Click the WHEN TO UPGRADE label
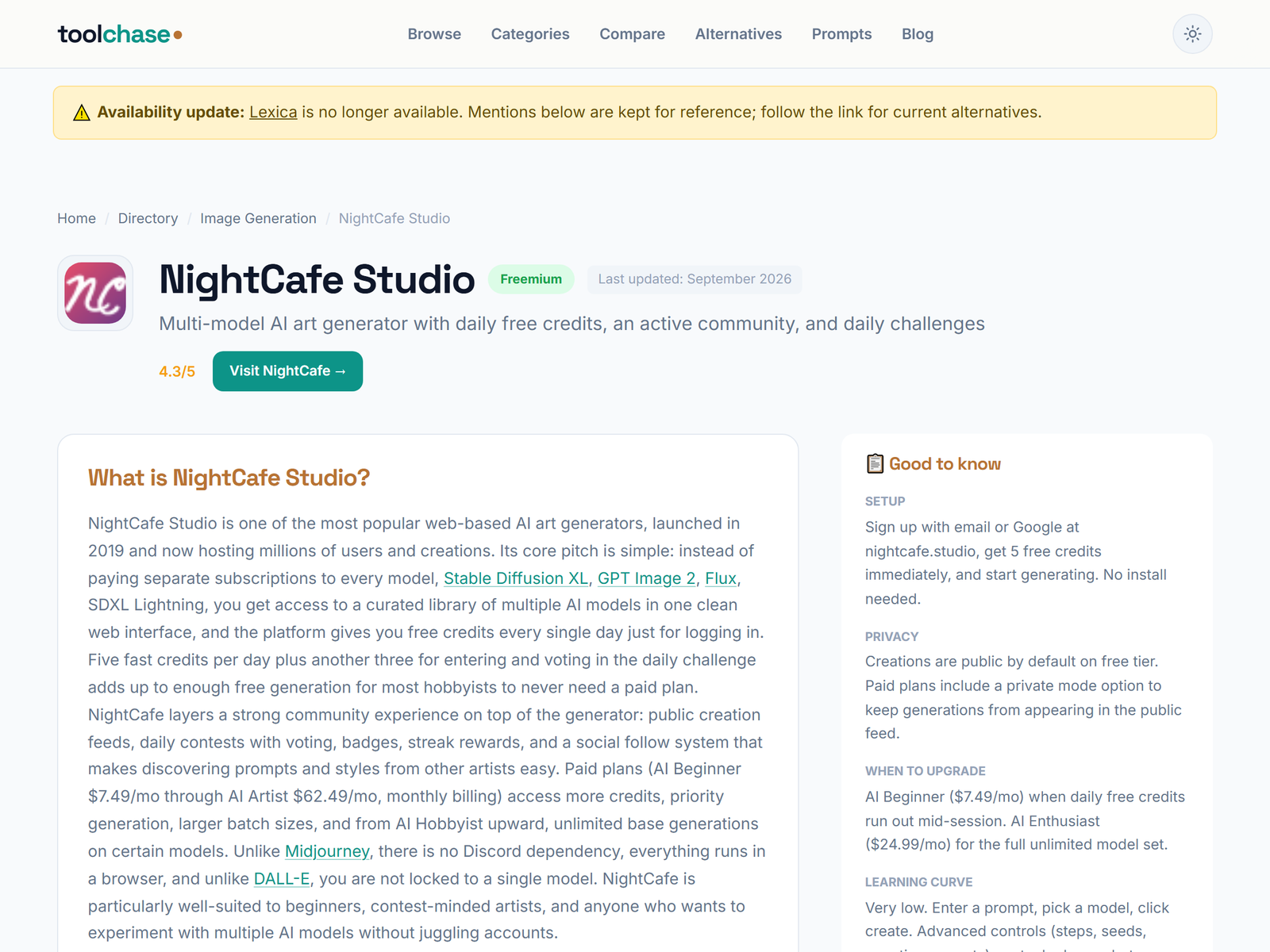 point(926,771)
